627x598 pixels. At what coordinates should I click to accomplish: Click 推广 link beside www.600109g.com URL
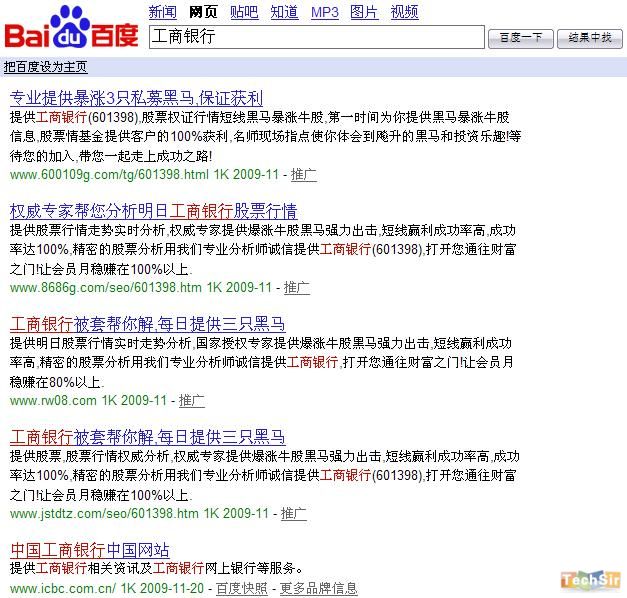coord(304,175)
